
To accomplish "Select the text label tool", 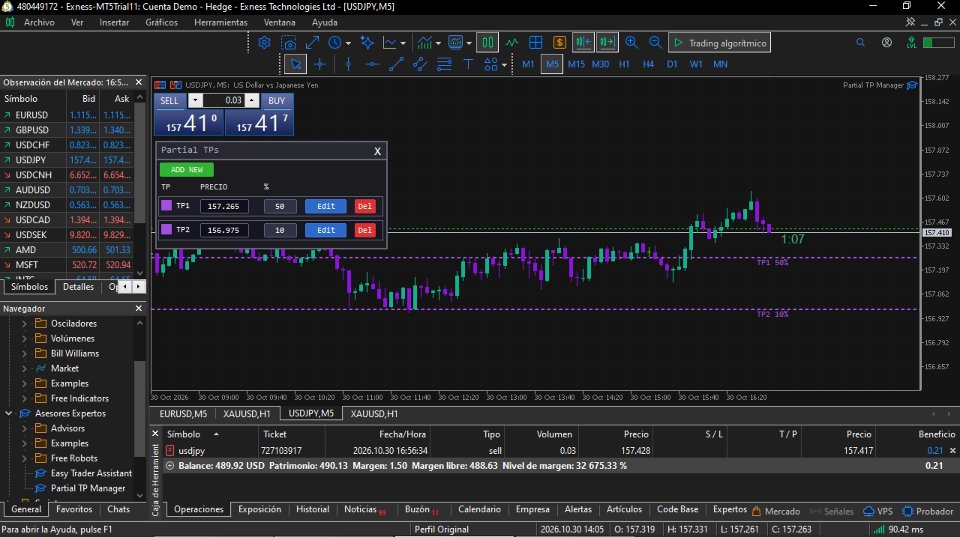I will coord(468,64).
